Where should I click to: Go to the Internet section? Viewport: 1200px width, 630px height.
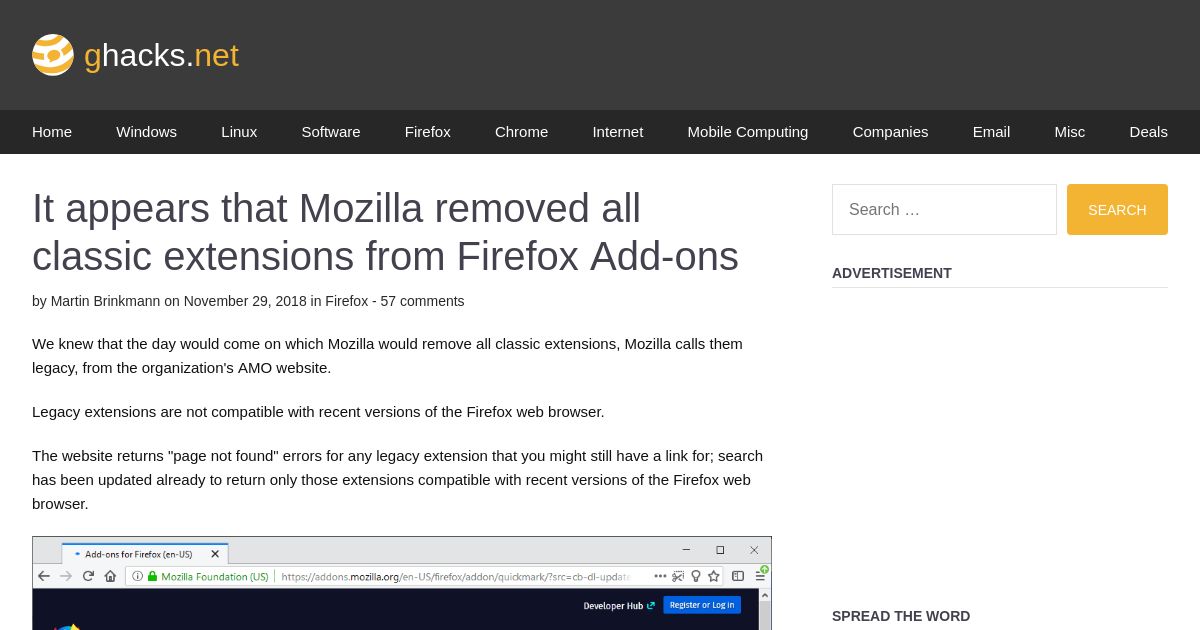(x=618, y=132)
